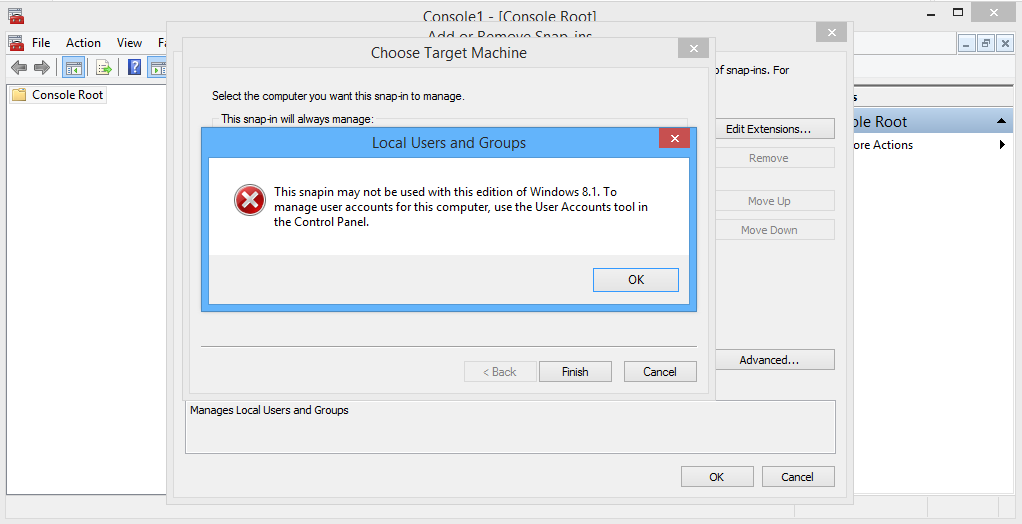The height and width of the screenshot is (524, 1022).
Task: Click the Back arrow in the MMC toolbar
Action: click(x=19, y=67)
